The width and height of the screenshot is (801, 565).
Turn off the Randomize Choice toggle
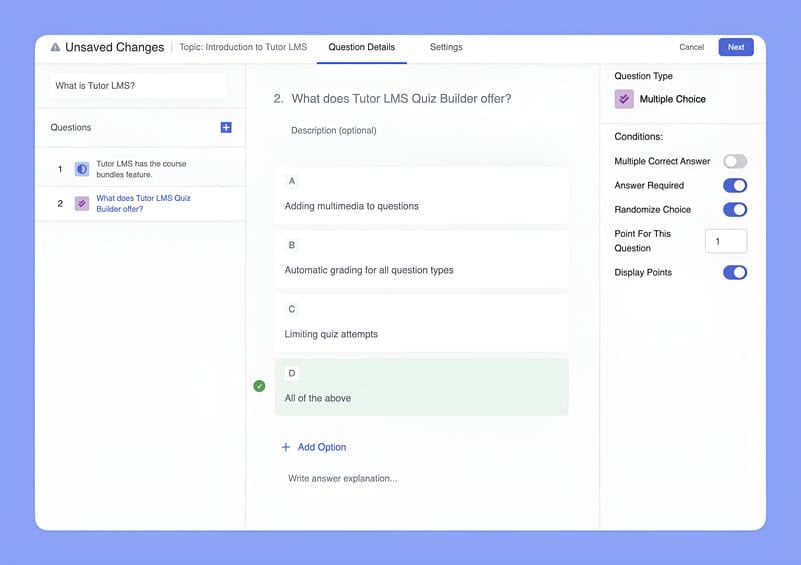(735, 209)
